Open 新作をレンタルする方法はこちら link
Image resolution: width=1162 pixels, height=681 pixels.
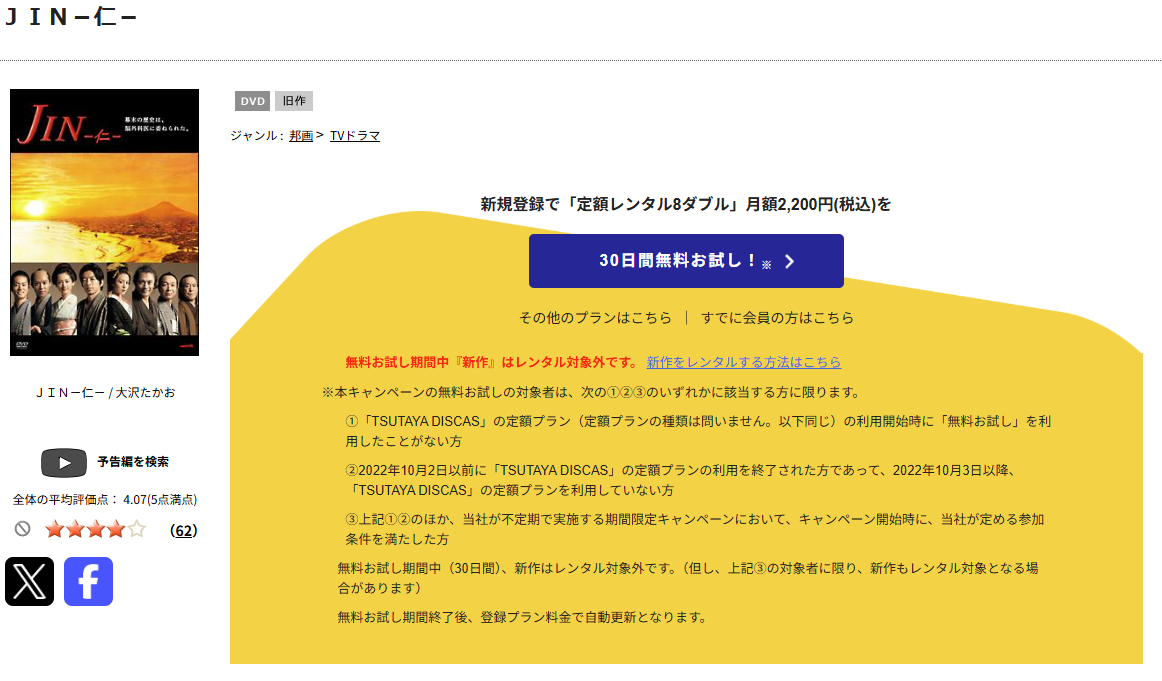[x=744, y=362]
